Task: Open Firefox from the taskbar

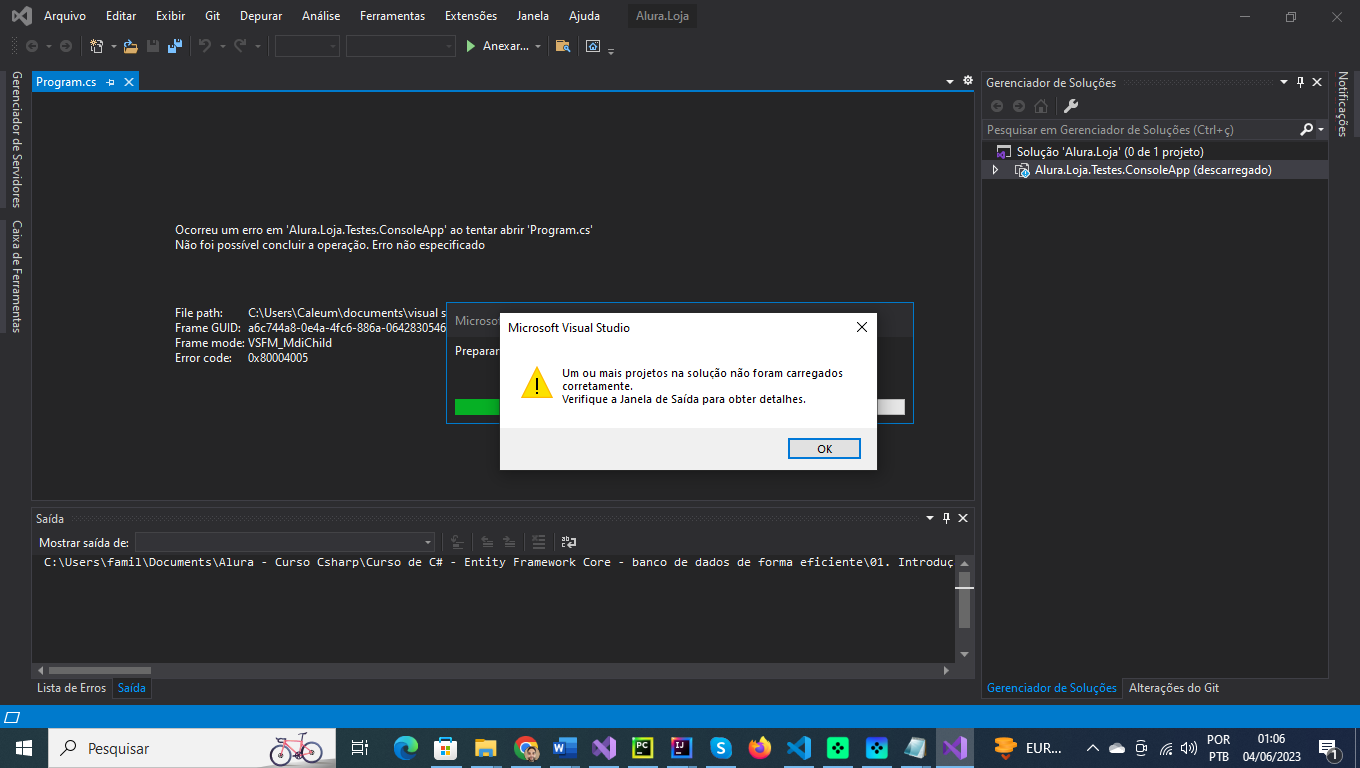Action: [x=760, y=748]
